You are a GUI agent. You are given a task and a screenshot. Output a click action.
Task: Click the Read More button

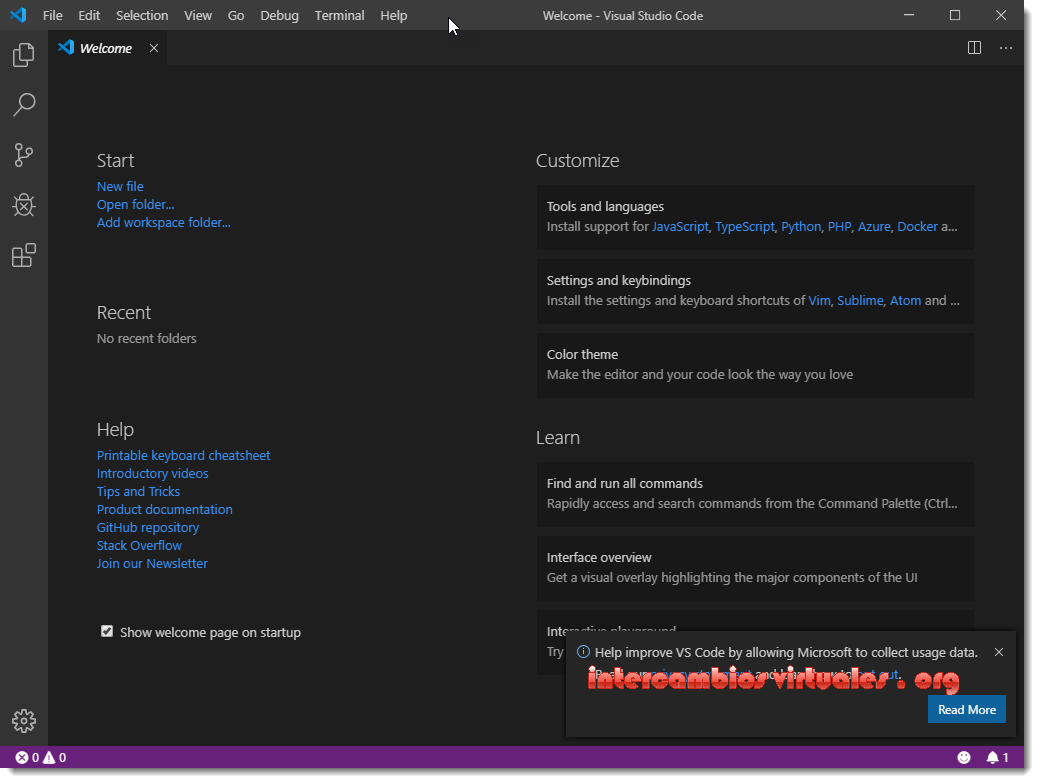pos(967,709)
